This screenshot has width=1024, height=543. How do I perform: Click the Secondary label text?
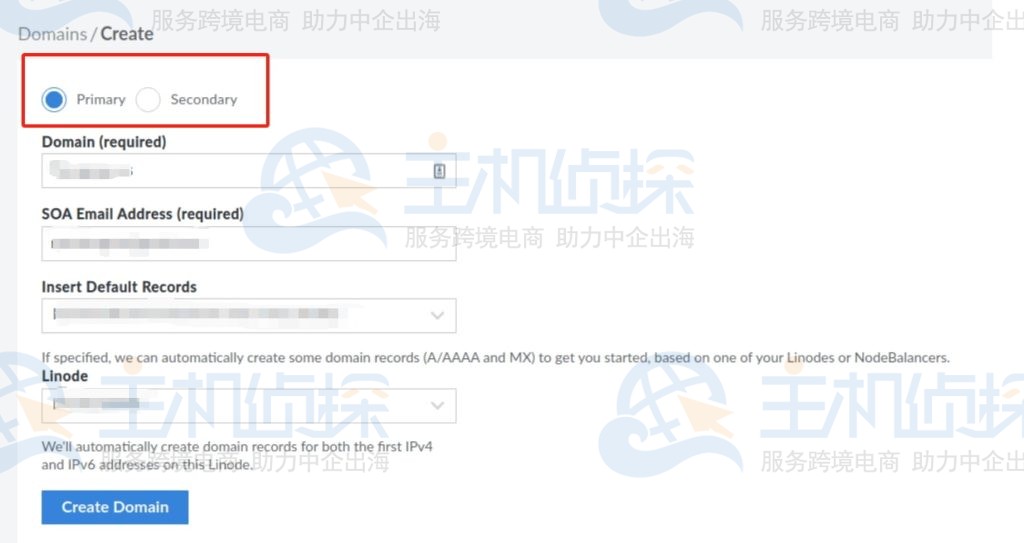pos(204,99)
